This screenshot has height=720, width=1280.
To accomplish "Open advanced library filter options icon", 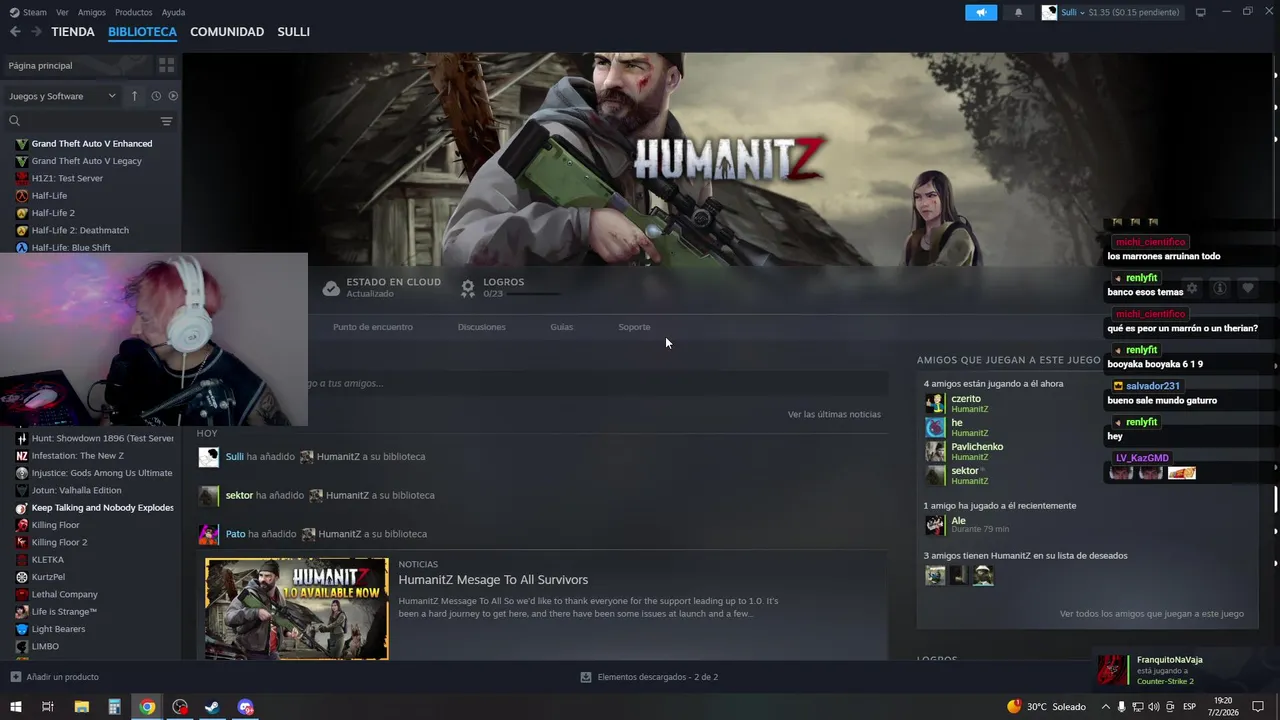I will [x=166, y=121].
